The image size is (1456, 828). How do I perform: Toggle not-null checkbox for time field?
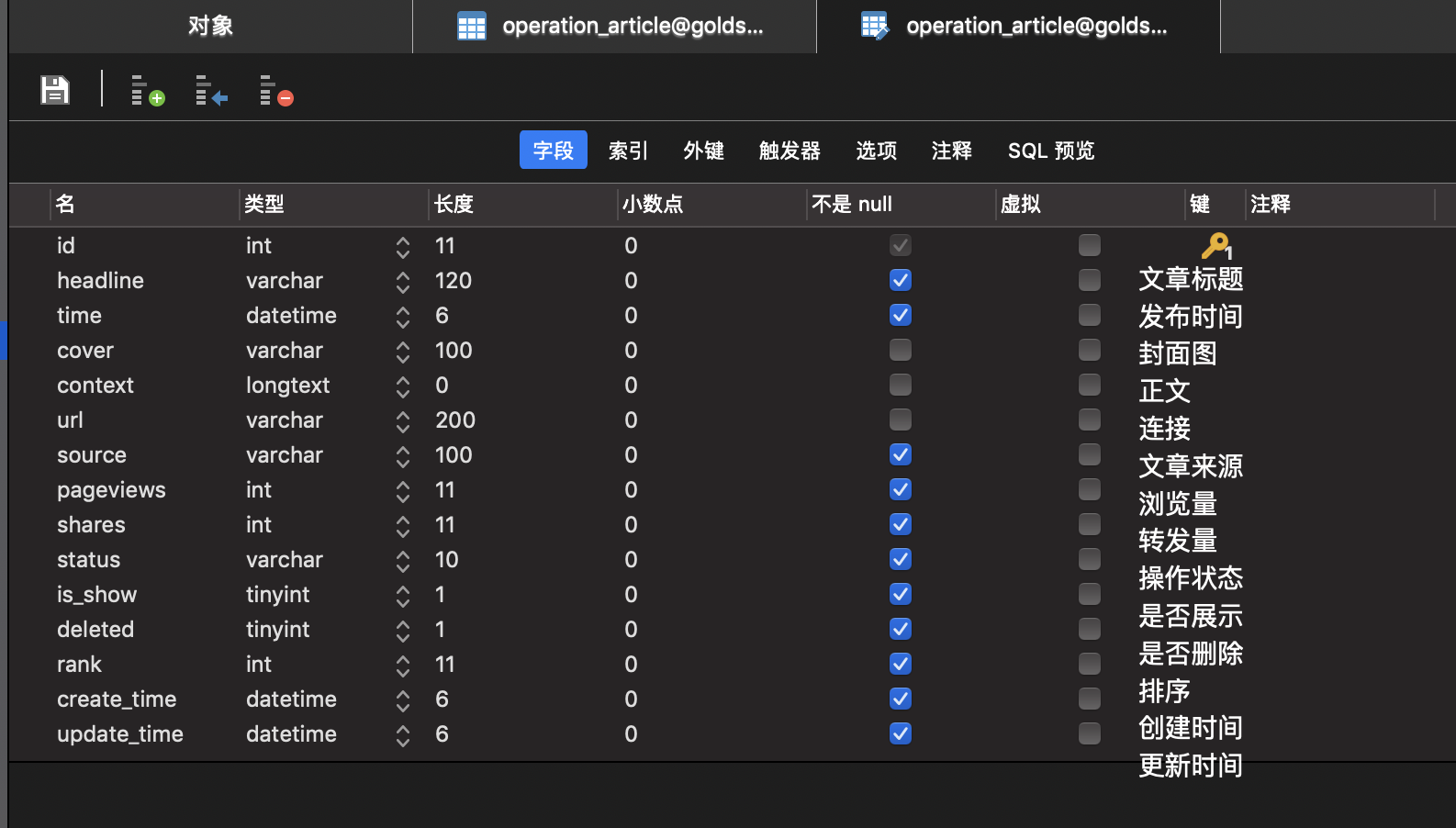[x=901, y=315]
